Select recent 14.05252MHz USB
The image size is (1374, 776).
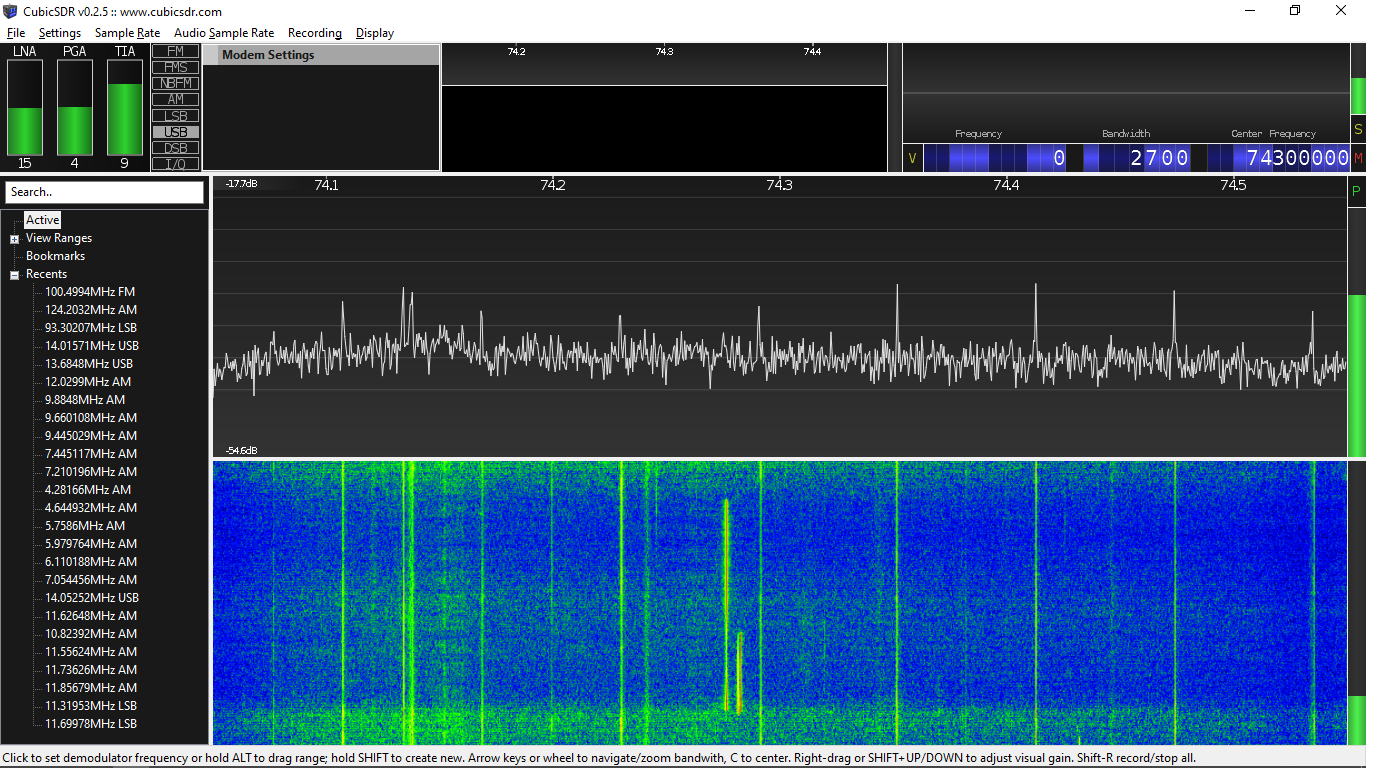tap(92, 598)
